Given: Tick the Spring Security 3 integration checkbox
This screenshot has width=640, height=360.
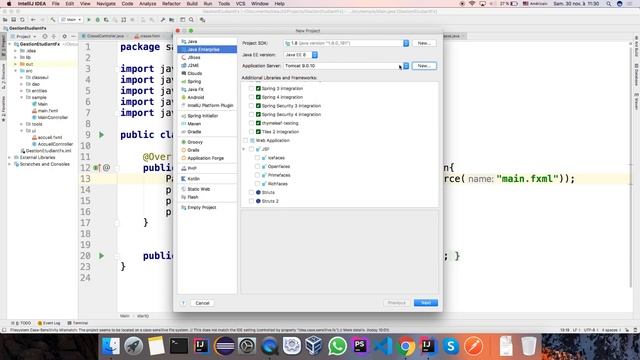Looking at the screenshot, I should [x=251, y=106].
